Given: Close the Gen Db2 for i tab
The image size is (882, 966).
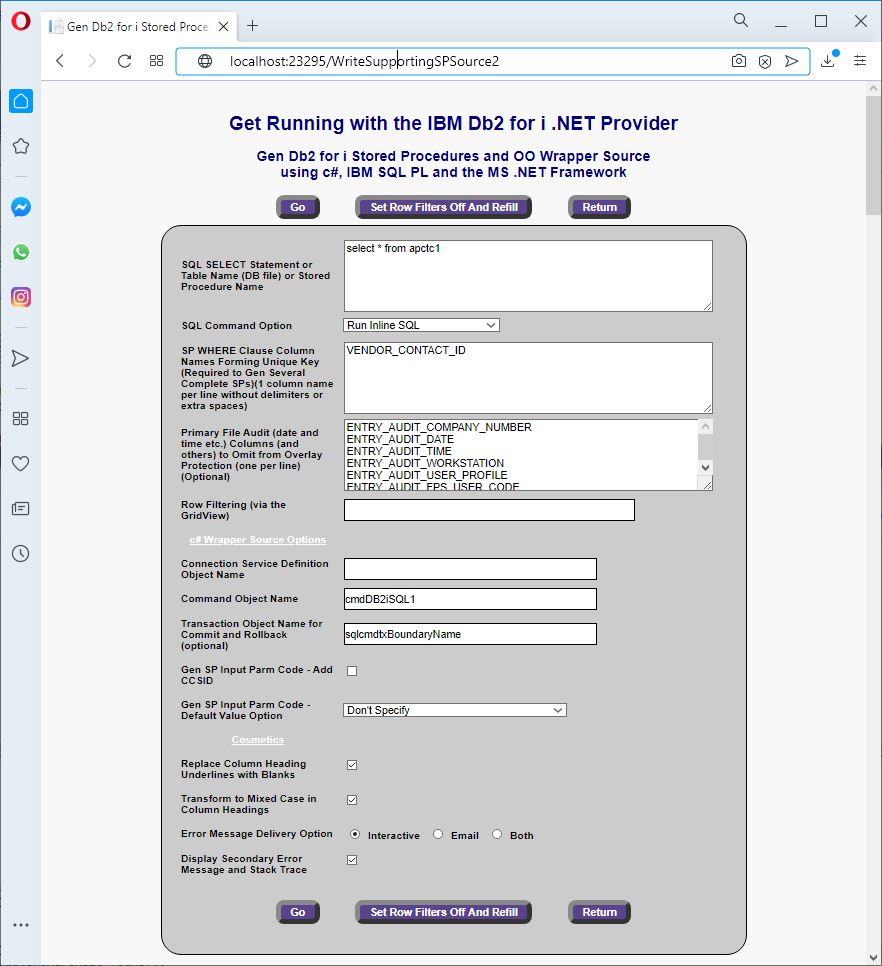Looking at the screenshot, I should tap(224, 26).
